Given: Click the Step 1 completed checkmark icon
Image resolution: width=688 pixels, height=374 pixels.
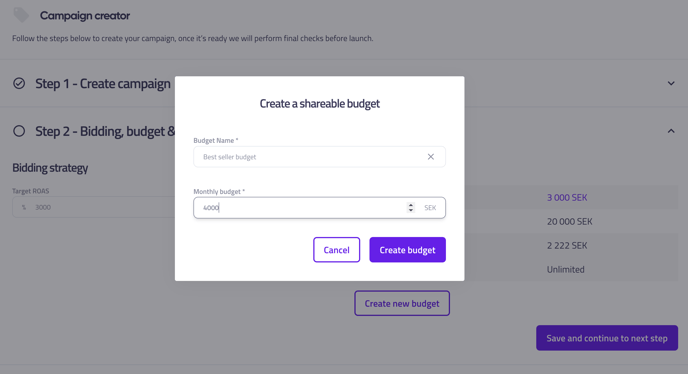Looking at the screenshot, I should (19, 83).
